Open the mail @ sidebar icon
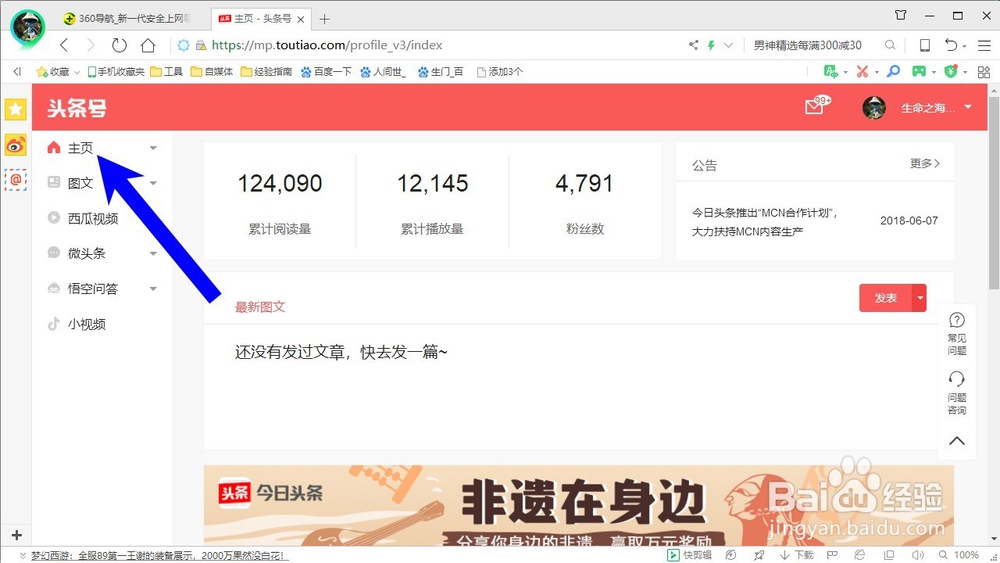This screenshot has width=1000, height=563. [x=15, y=180]
